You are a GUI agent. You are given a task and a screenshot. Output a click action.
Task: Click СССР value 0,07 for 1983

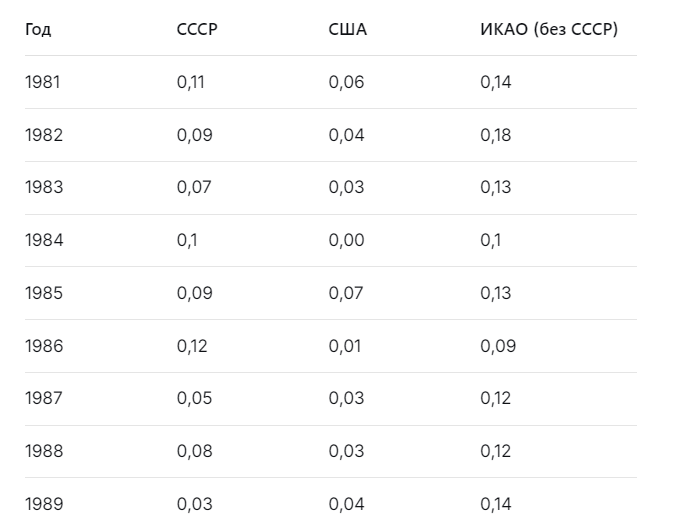(194, 187)
